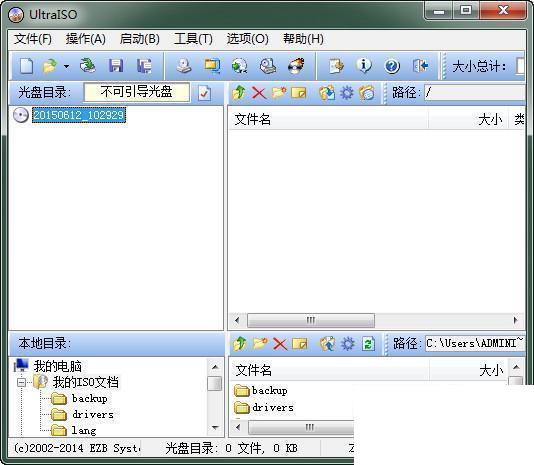Click the Burn CD image icon

pyautogui.click(x=296, y=65)
